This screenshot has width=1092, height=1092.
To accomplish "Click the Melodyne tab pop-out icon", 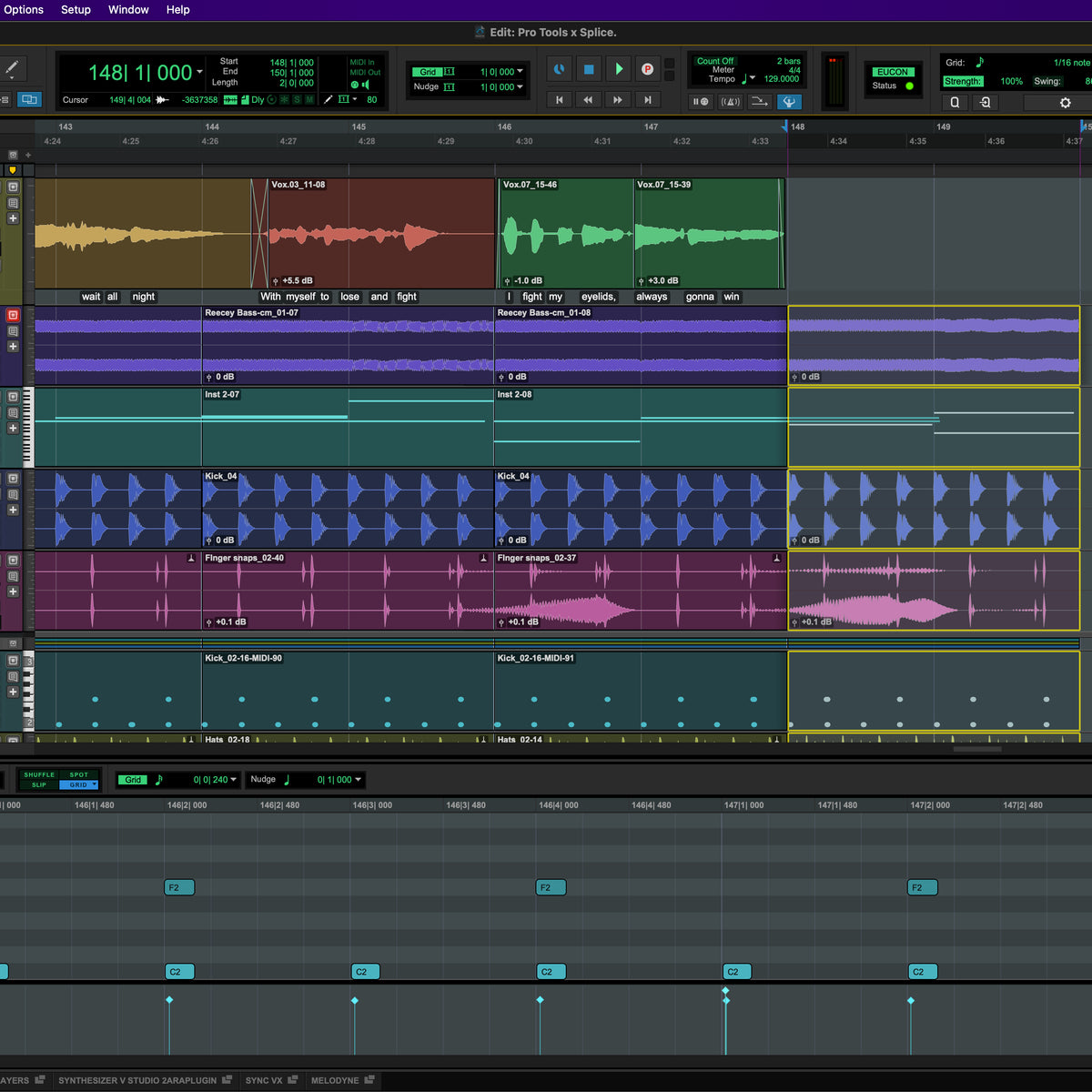I will pyautogui.click(x=369, y=1080).
